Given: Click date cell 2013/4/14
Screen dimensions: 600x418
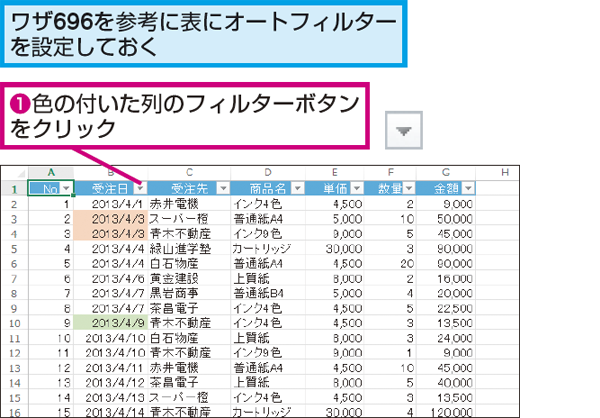Looking at the screenshot, I should pos(111,412).
